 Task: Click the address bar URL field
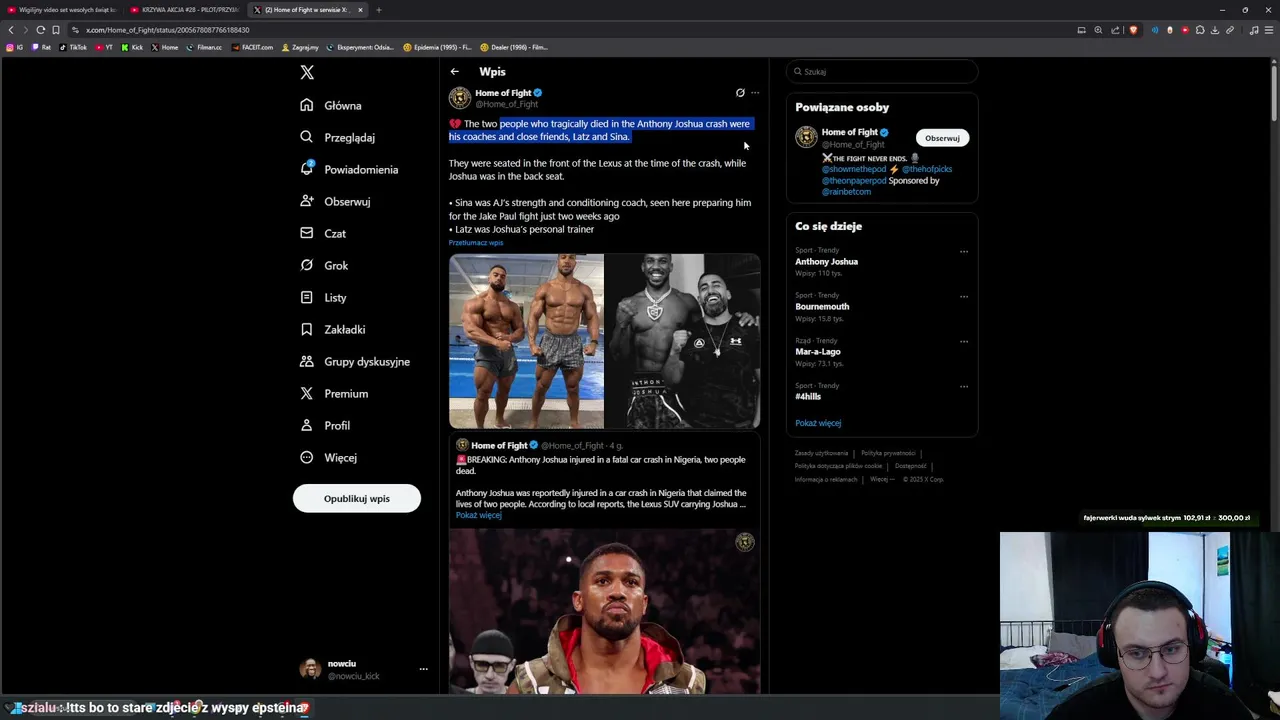tap(570, 30)
